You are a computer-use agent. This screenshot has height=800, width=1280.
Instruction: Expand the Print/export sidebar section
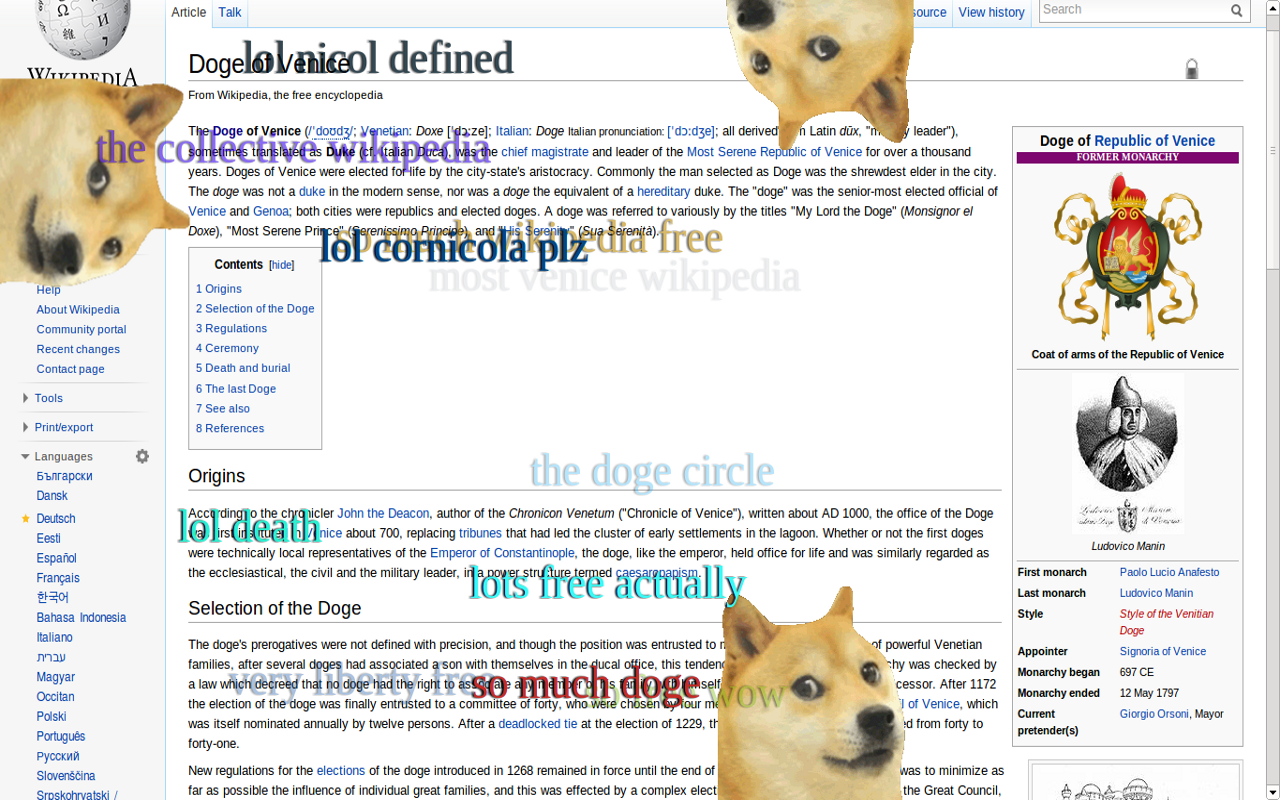64,427
